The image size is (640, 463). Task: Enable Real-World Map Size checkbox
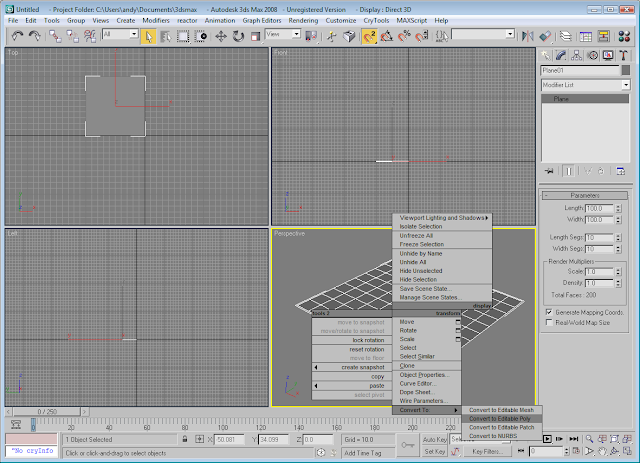click(549, 323)
